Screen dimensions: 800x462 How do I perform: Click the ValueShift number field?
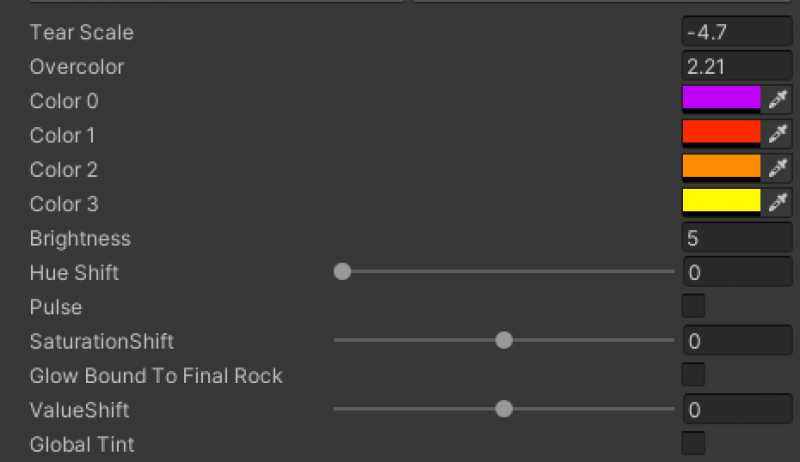tap(736, 409)
